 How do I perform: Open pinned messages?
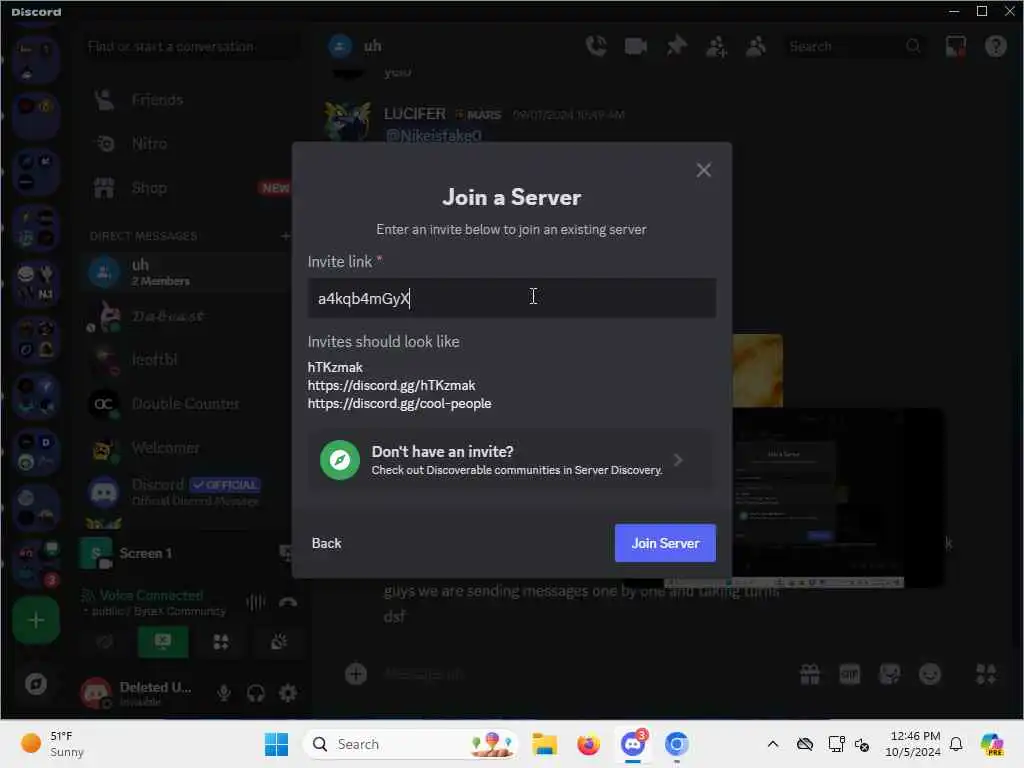coord(677,46)
